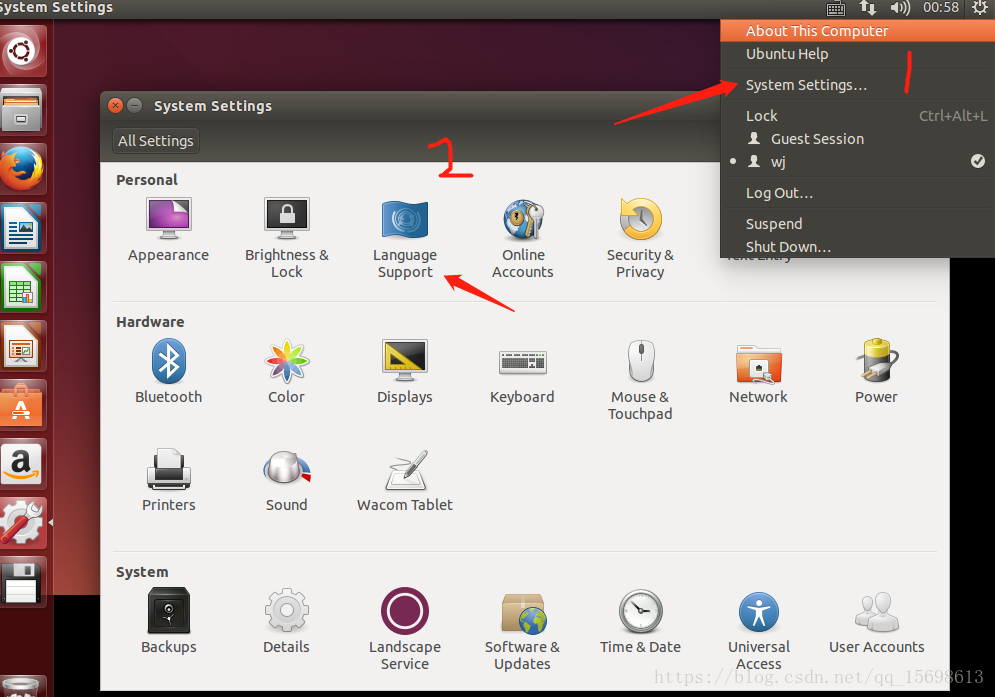
Task: Open Brightness & Lock settings
Action: 287,238
